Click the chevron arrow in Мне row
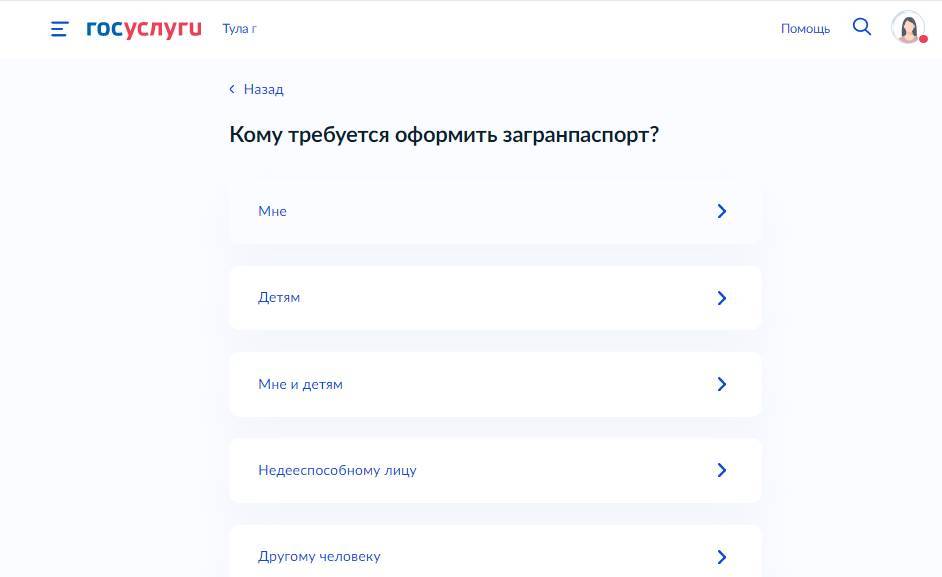 (x=721, y=211)
